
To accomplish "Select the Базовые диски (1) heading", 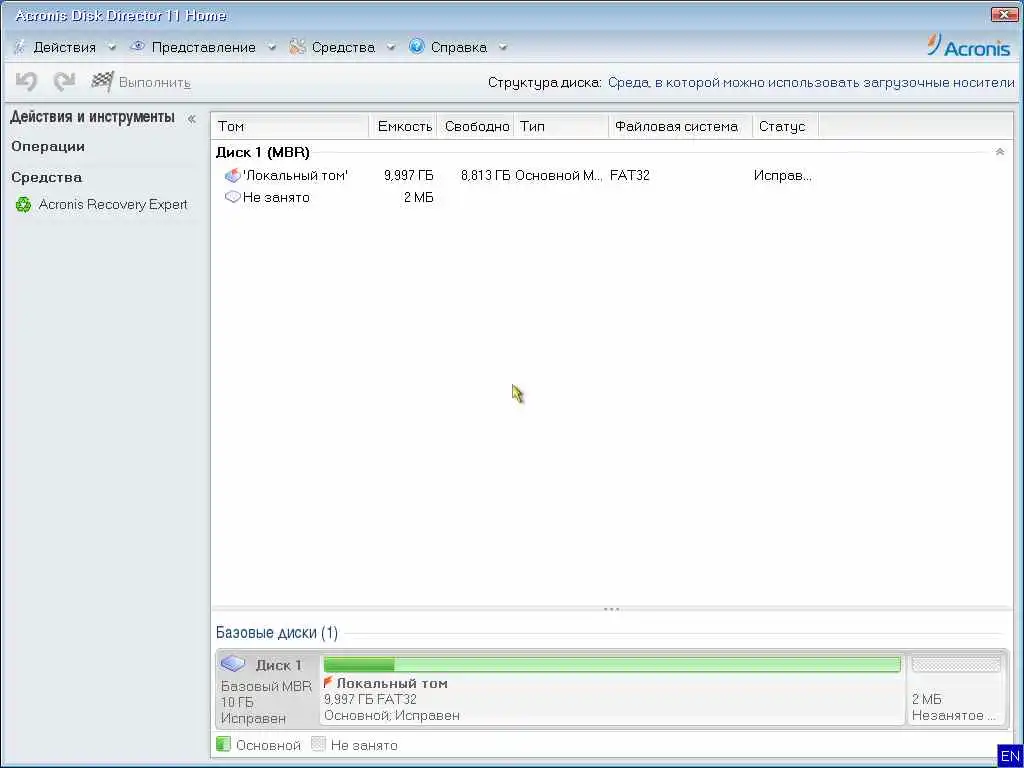I will pyautogui.click(x=277, y=633).
